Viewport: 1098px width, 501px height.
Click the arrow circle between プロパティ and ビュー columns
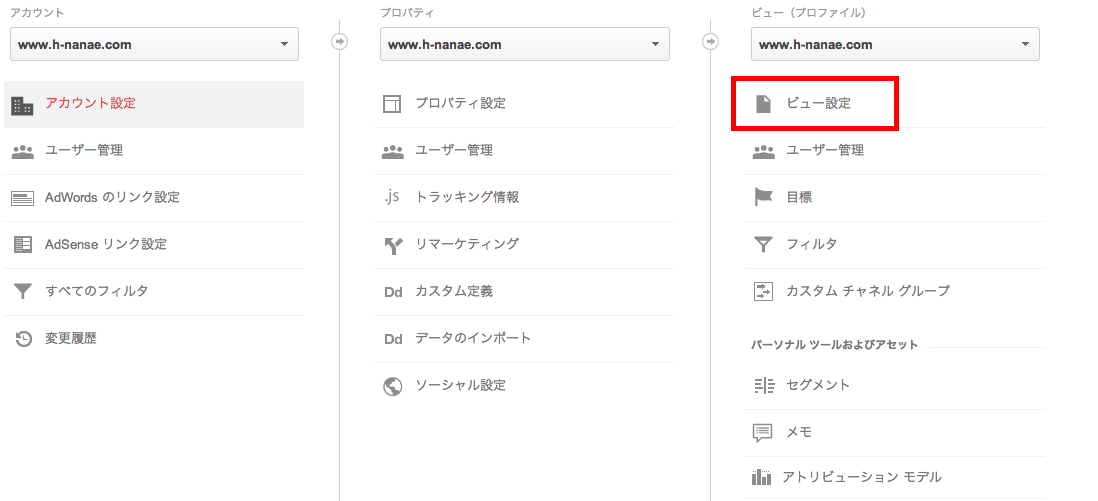[x=711, y=42]
